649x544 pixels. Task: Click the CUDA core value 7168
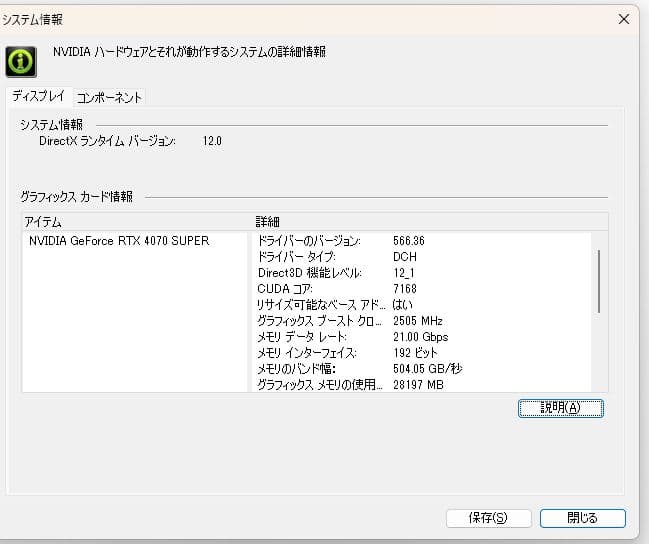[405, 289]
